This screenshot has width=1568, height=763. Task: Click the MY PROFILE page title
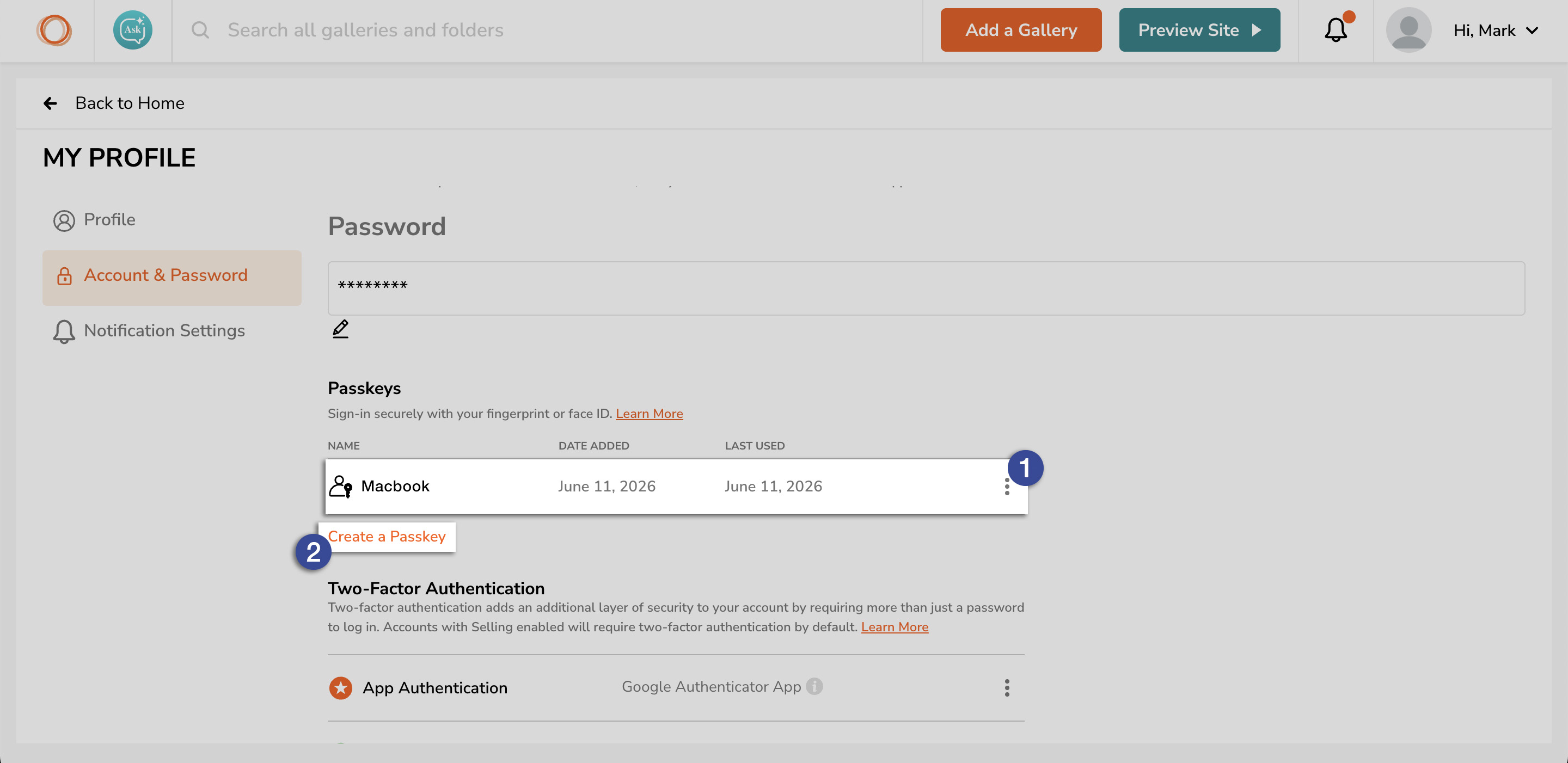(x=119, y=158)
